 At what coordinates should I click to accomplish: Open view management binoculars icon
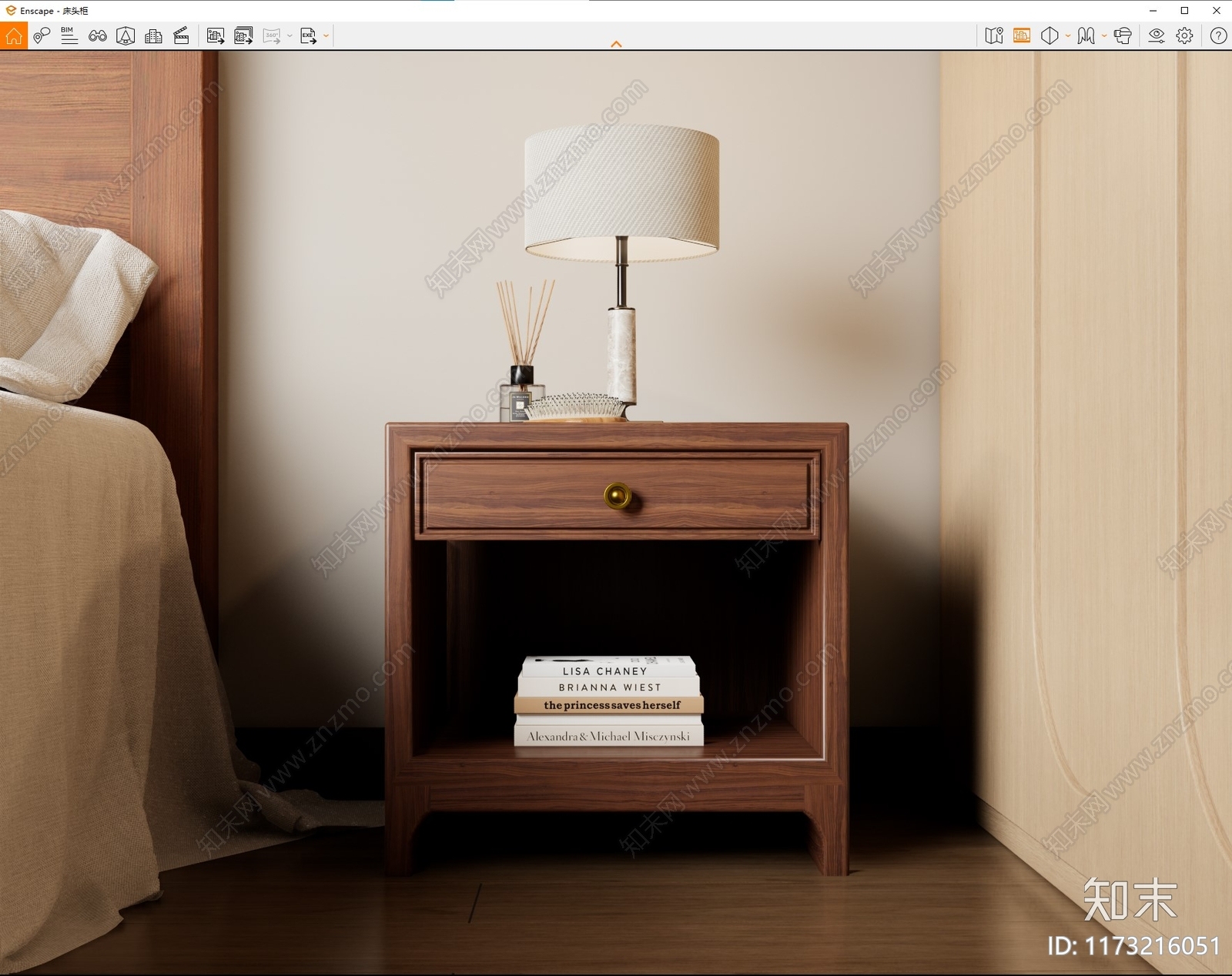tap(98, 35)
